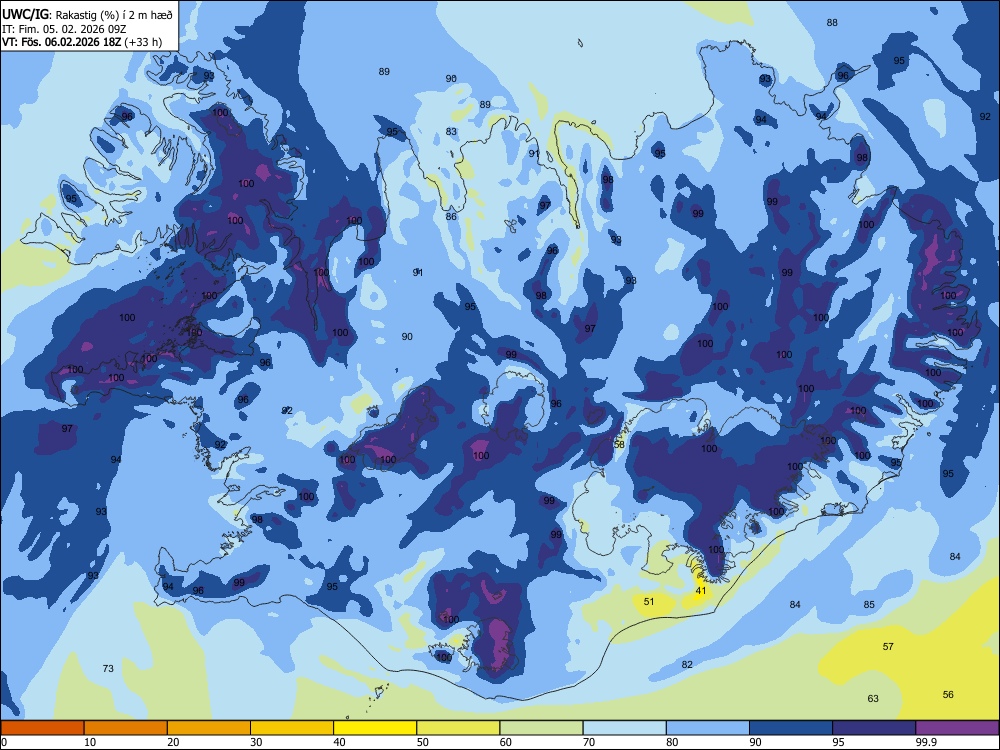1000x750 pixels.
Task: Pick the purple above-99.9 legend swatch
Action: (957, 728)
